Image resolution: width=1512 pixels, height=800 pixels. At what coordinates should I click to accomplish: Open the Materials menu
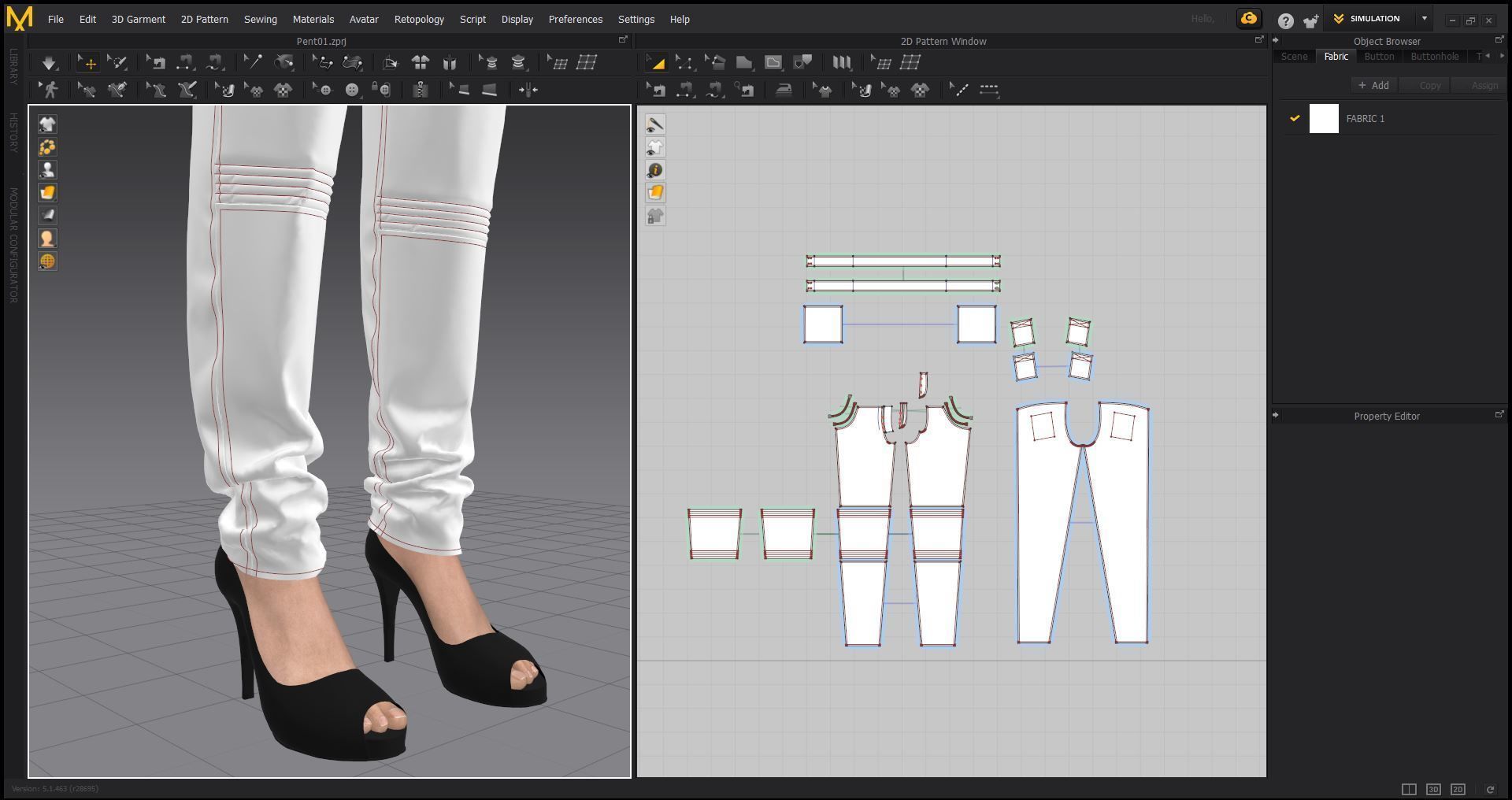(x=313, y=19)
